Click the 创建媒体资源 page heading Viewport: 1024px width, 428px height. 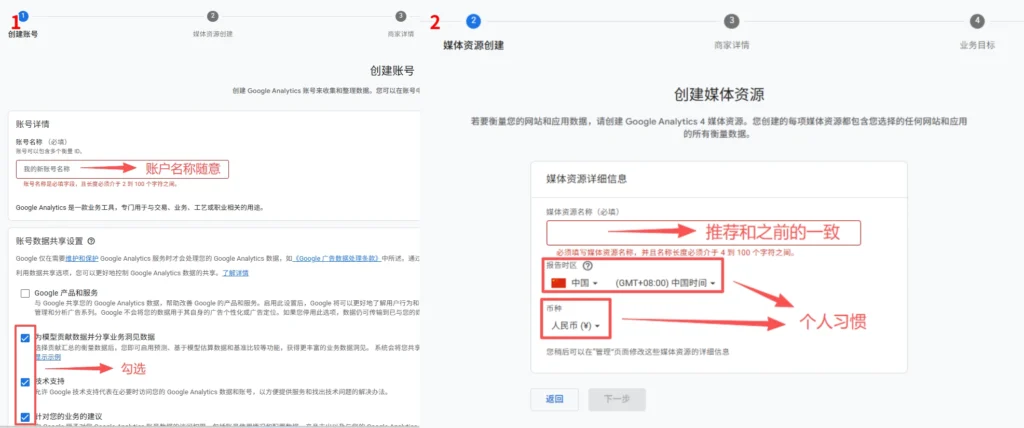(x=719, y=94)
